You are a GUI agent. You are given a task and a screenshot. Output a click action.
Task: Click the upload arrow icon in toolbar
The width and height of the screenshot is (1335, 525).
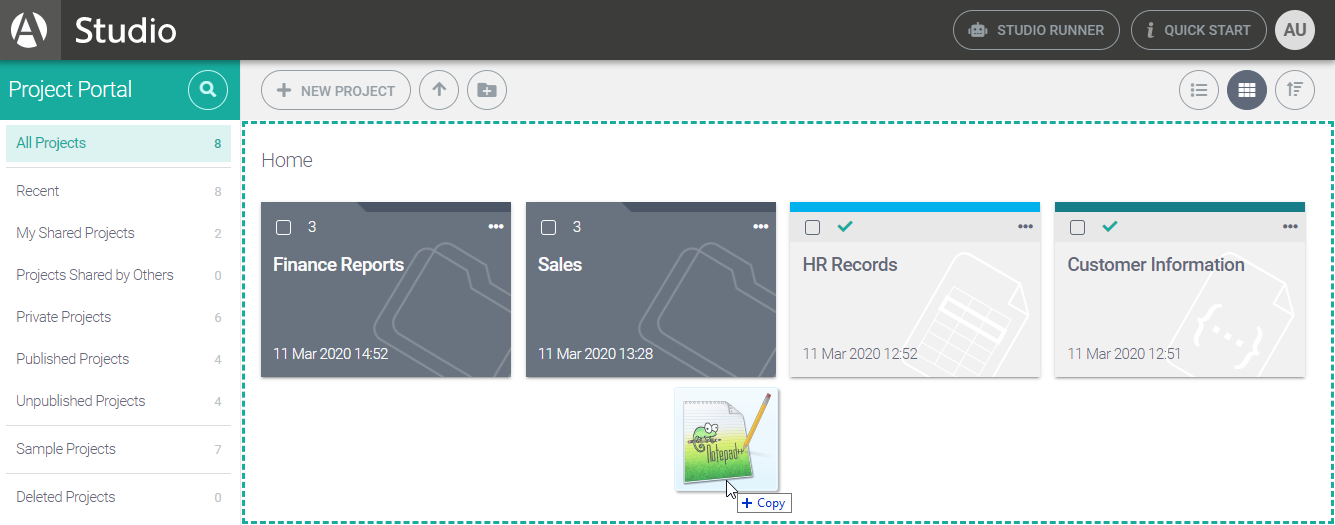[439, 90]
